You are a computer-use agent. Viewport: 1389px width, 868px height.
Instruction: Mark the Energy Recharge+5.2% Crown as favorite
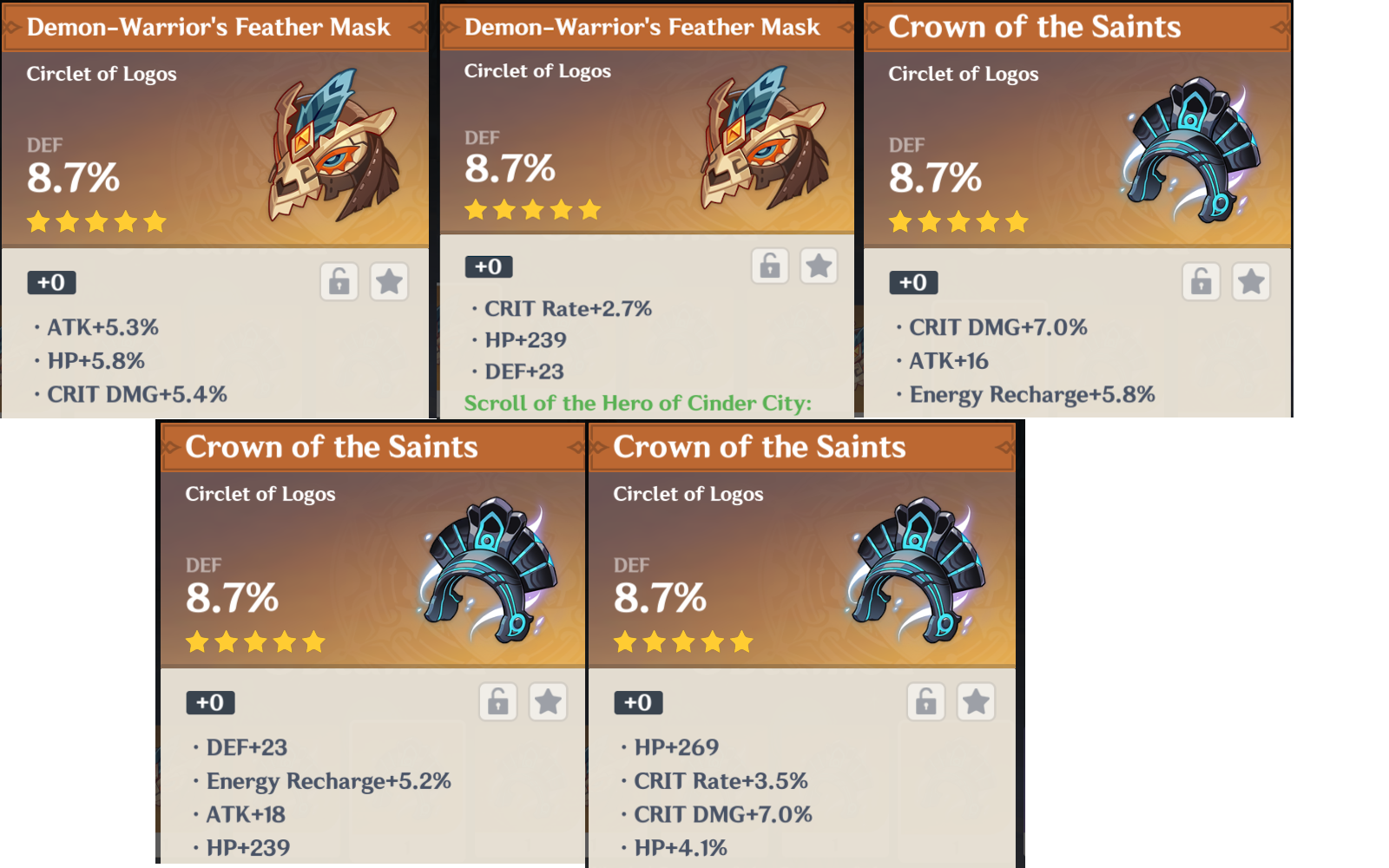point(548,701)
